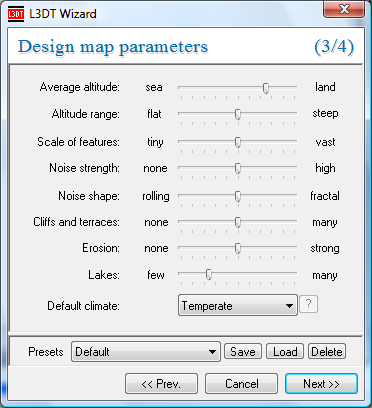This screenshot has height=408, width=372.
Task: Click the Lakes slider handle
Action: 209,275
